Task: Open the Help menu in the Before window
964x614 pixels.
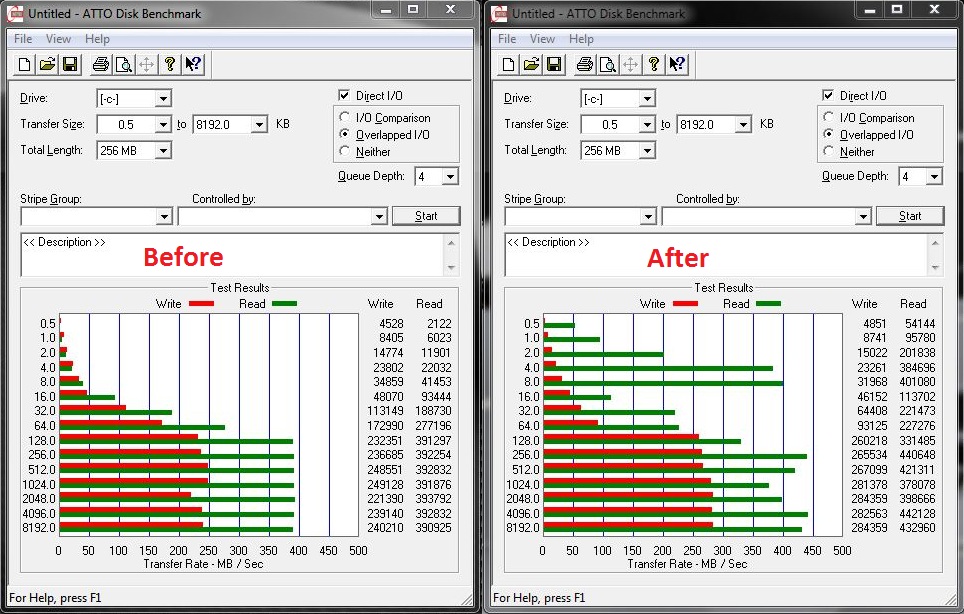Action: tap(97, 39)
